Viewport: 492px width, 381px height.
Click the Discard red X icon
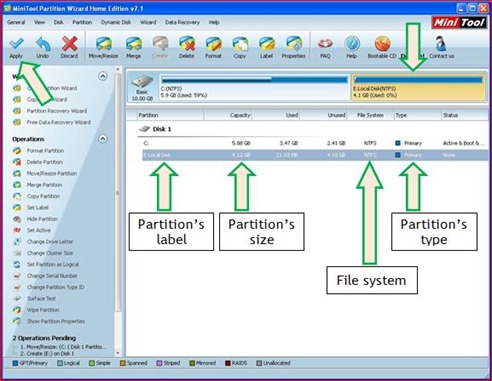(69, 44)
